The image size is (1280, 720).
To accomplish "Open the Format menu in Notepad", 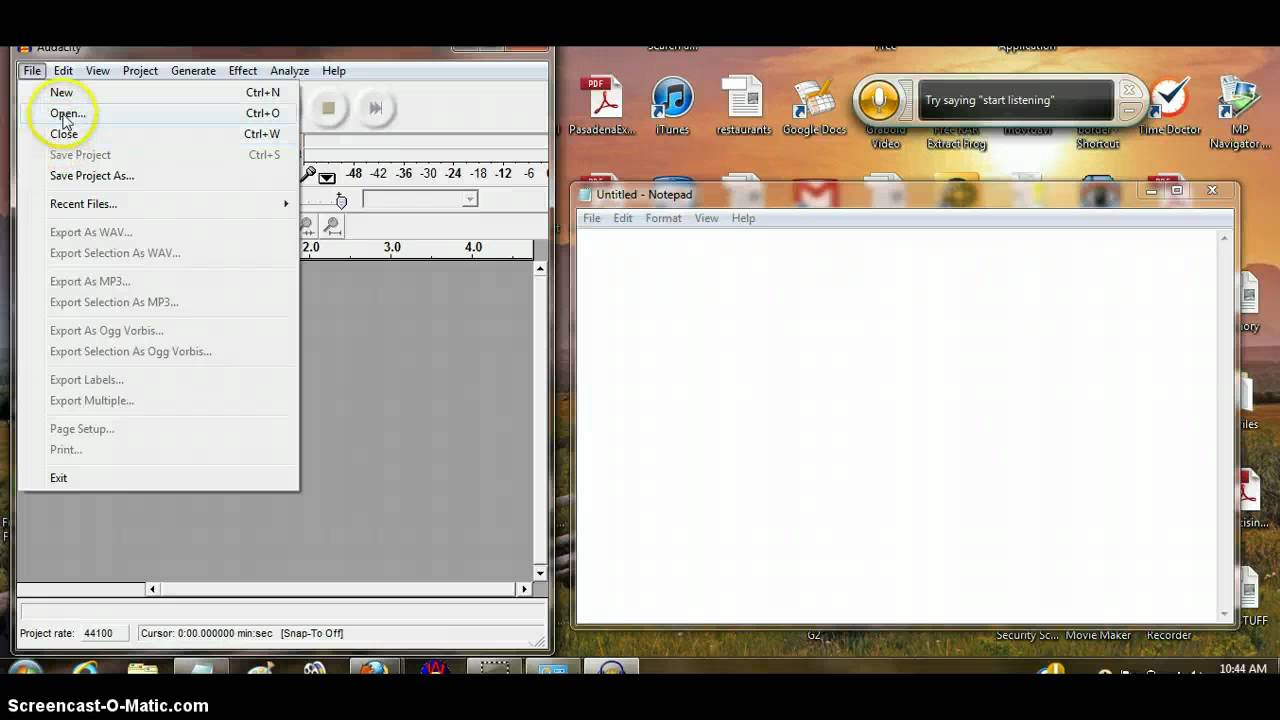I will click(x=663, y=218).
